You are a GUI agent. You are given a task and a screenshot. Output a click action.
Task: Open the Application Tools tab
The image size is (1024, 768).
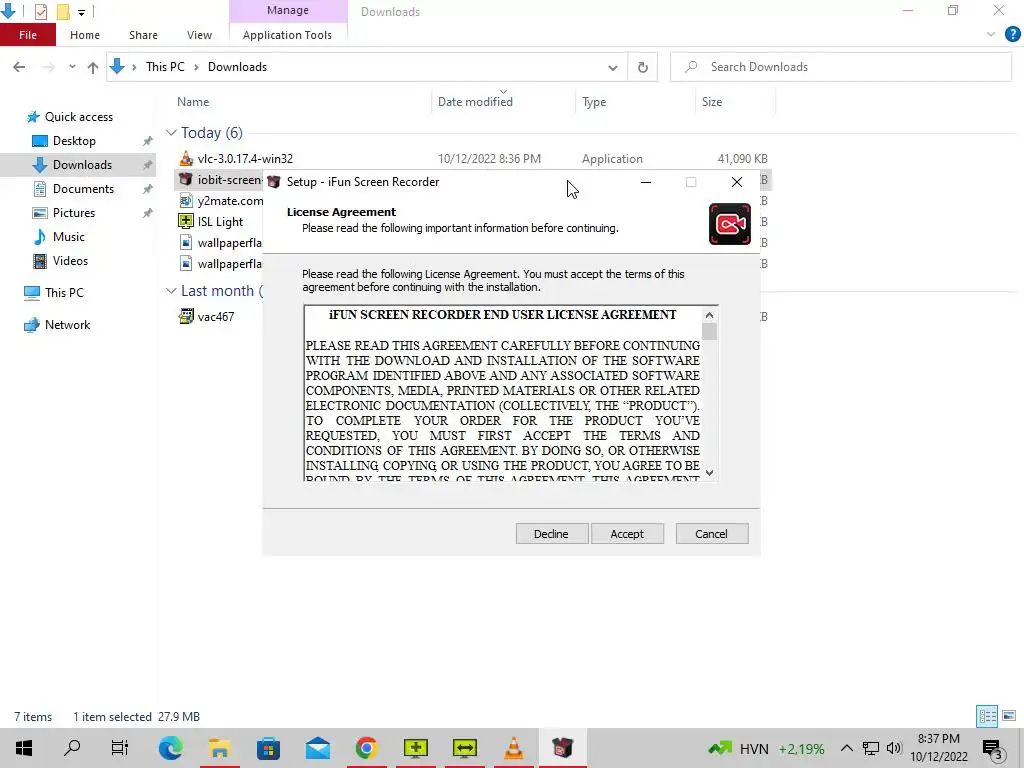[x=287, y=35]
